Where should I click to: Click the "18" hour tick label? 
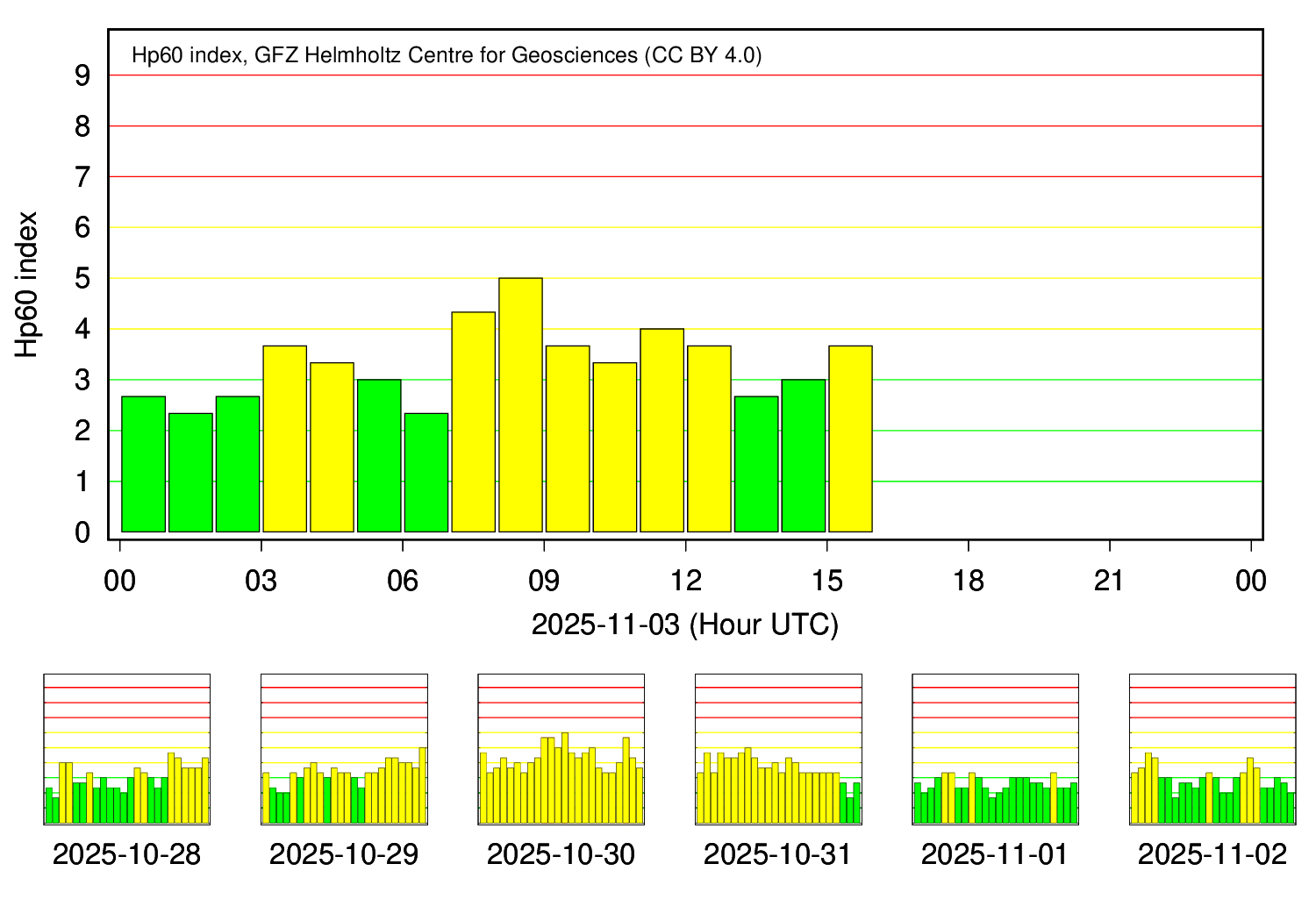point(968,581)
